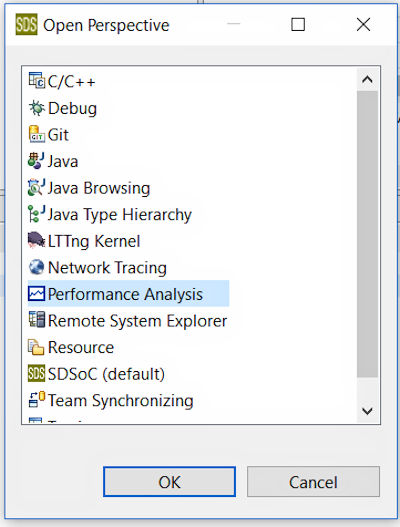Click the Java perspective icon

(x=36, y=161)
